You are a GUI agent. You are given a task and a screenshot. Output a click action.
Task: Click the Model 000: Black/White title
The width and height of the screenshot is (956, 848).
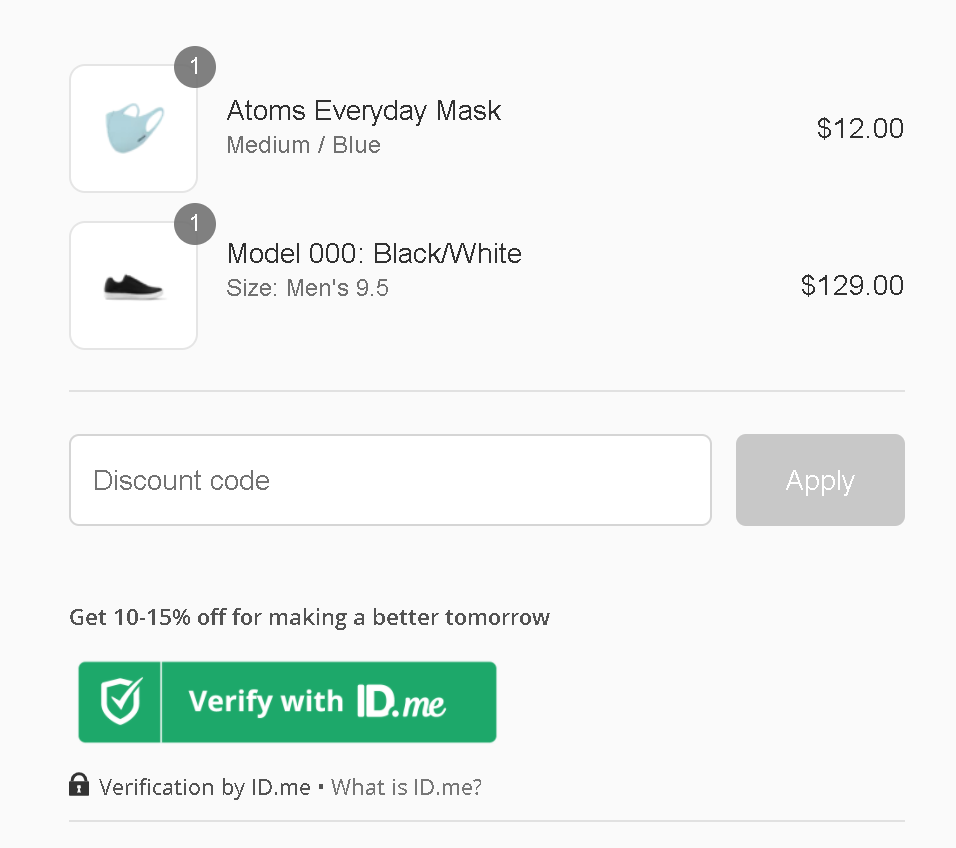(374, 254)
